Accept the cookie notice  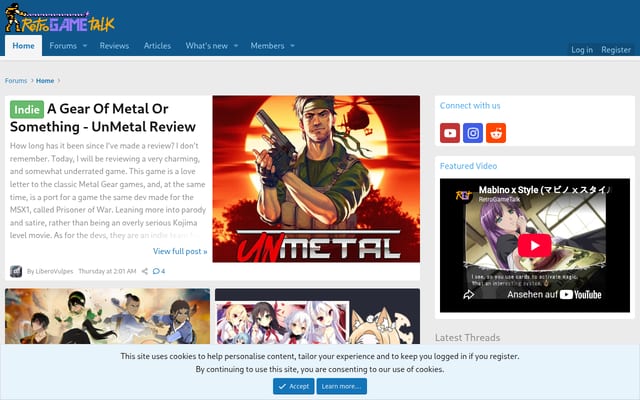coord(294,386)
